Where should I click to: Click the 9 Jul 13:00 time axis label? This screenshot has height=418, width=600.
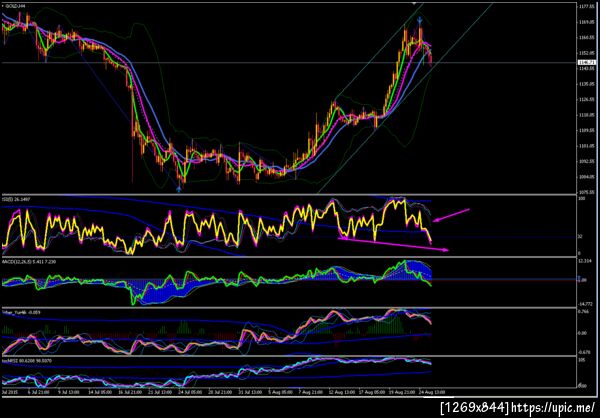tap(68, 392)
